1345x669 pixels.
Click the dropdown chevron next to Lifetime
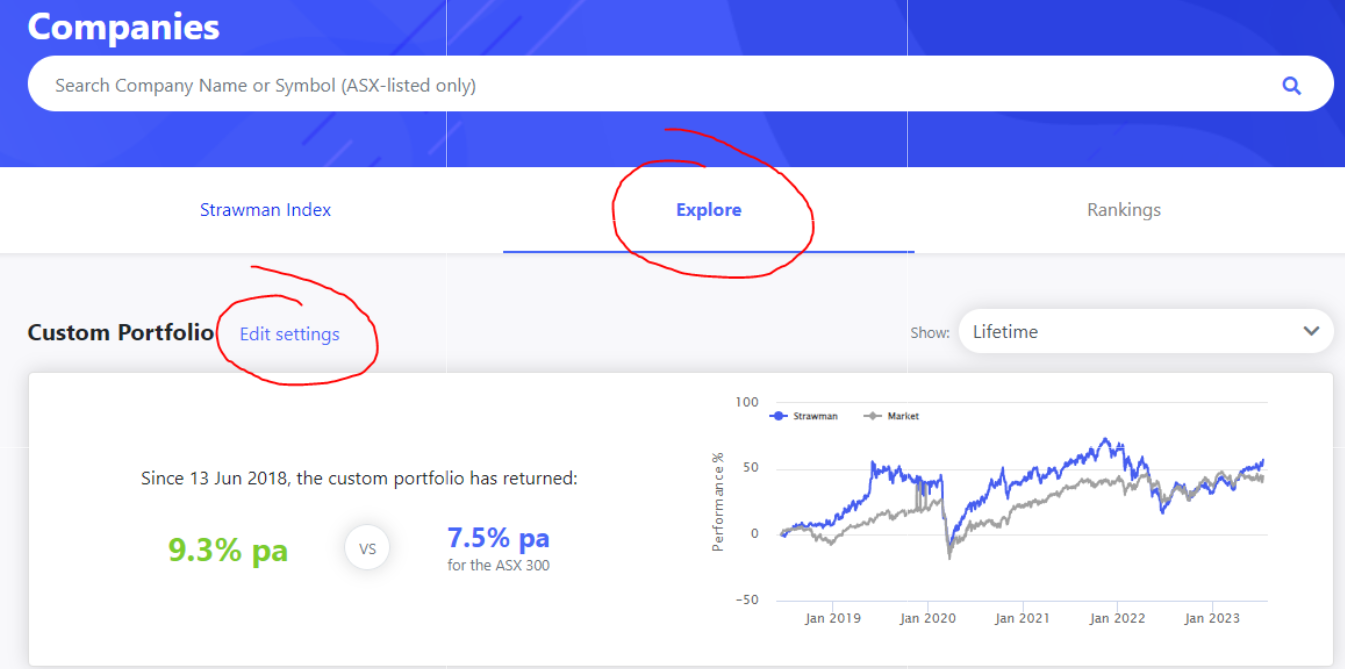pyautogui.click(x=1311, y=331)
